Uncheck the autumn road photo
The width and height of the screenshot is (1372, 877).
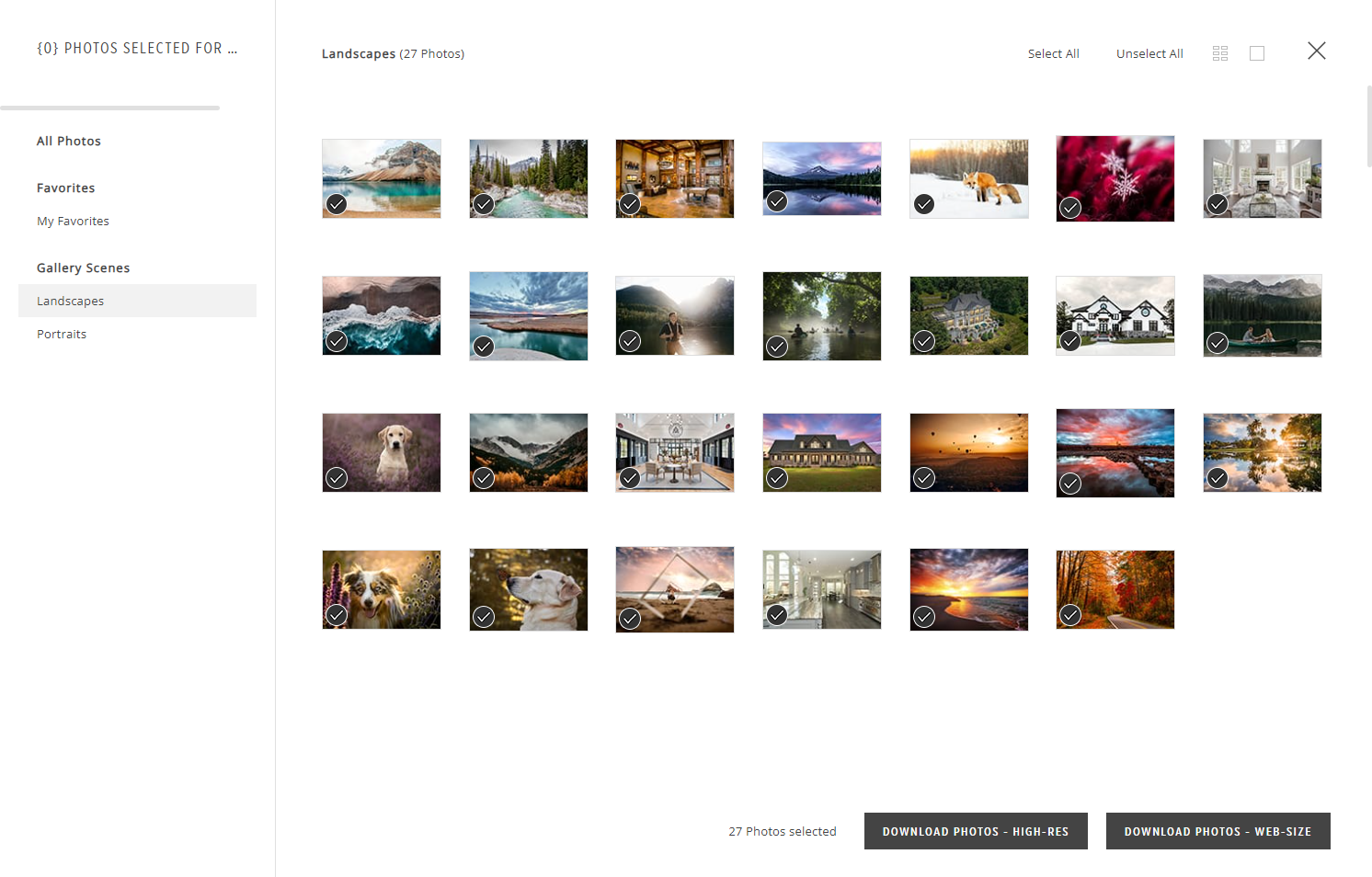(1070, 615)
